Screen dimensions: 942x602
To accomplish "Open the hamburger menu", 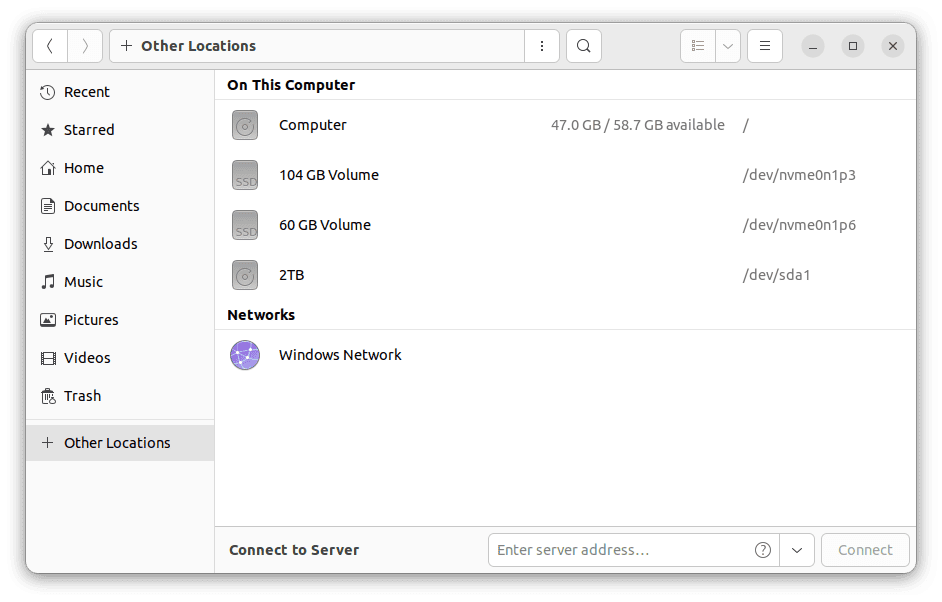I will click(764, 46).
